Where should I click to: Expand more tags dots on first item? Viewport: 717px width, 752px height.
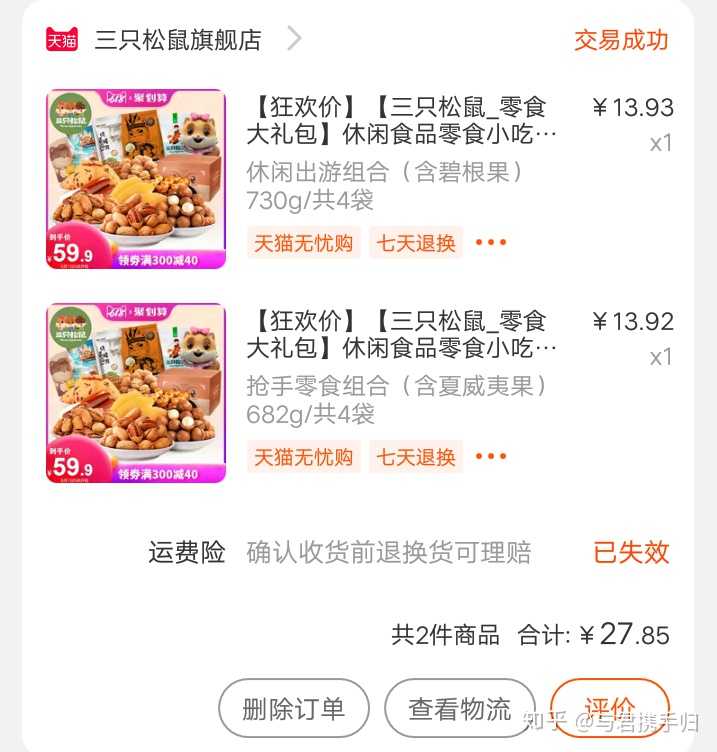[x=491, y=242]
